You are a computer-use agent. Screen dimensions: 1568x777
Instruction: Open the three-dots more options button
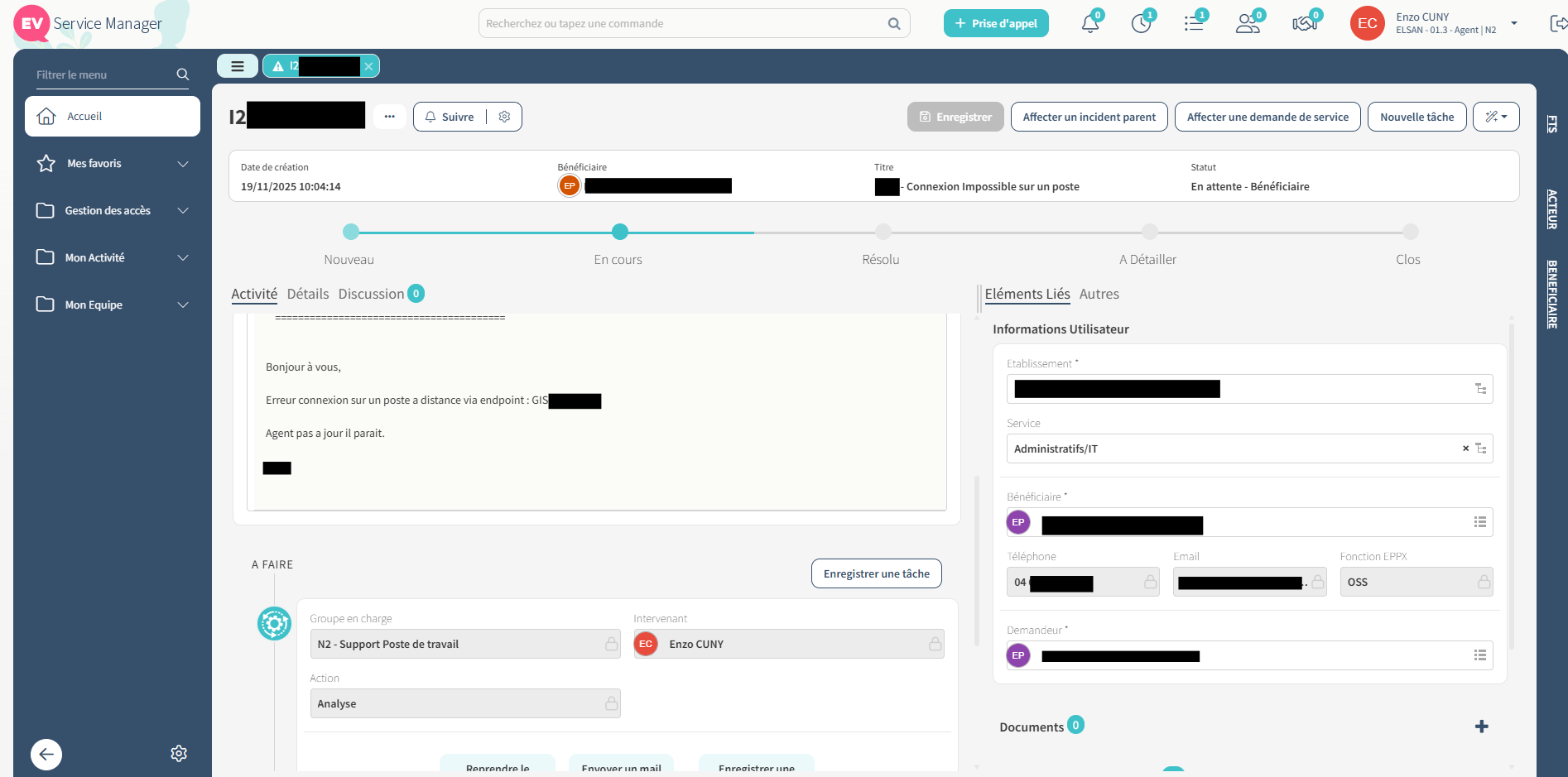tap(390, 117)
